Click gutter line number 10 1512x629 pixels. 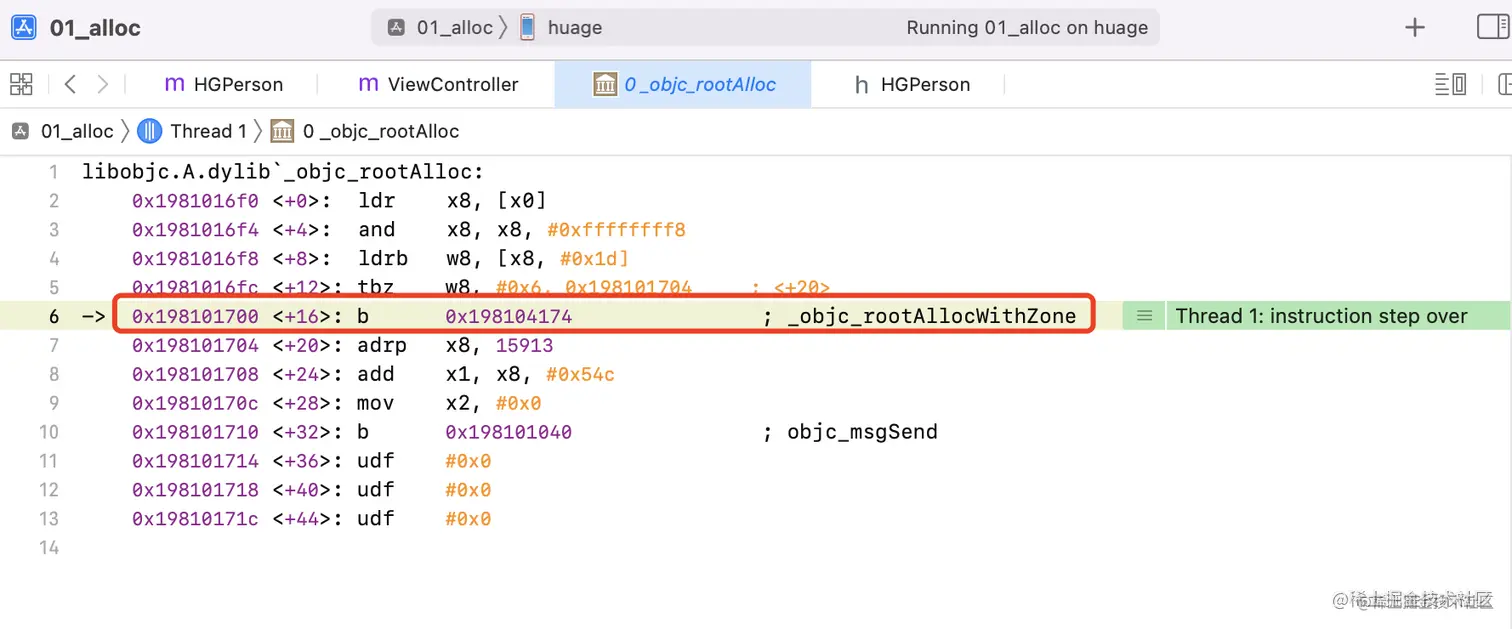tap(49, 432)
